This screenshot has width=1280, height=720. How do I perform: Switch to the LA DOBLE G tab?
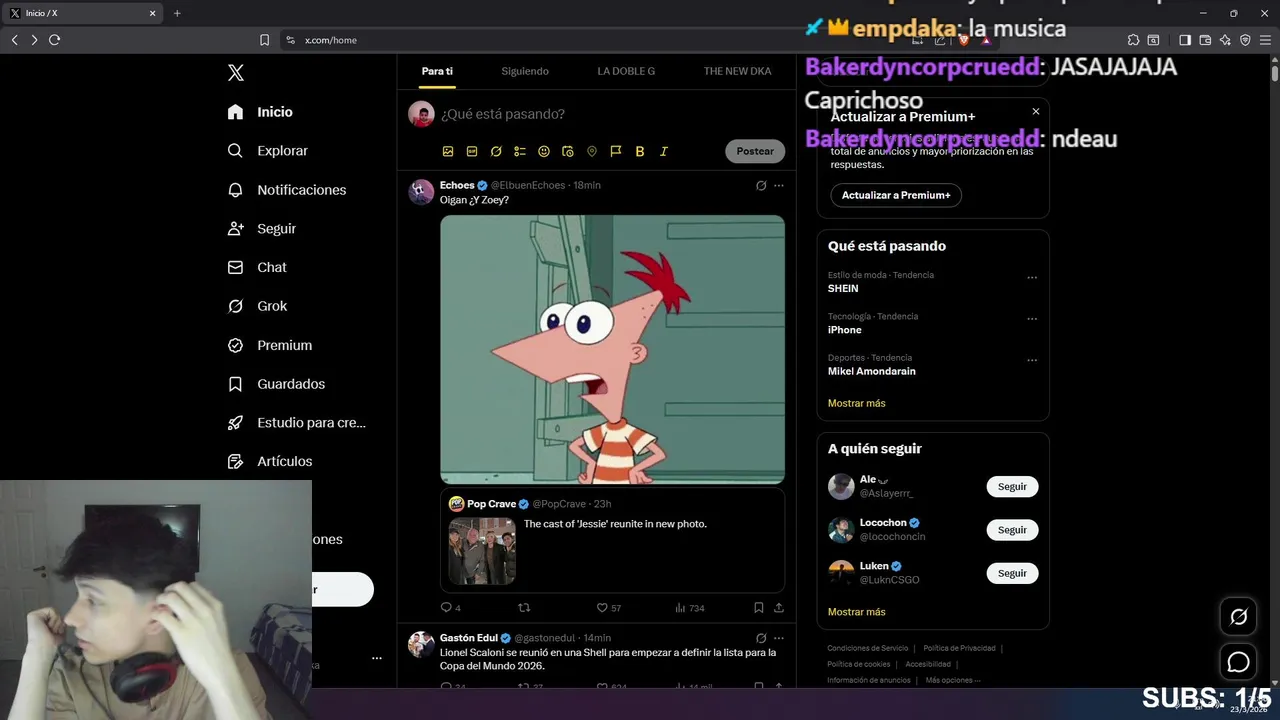click(x=626, y=71)
